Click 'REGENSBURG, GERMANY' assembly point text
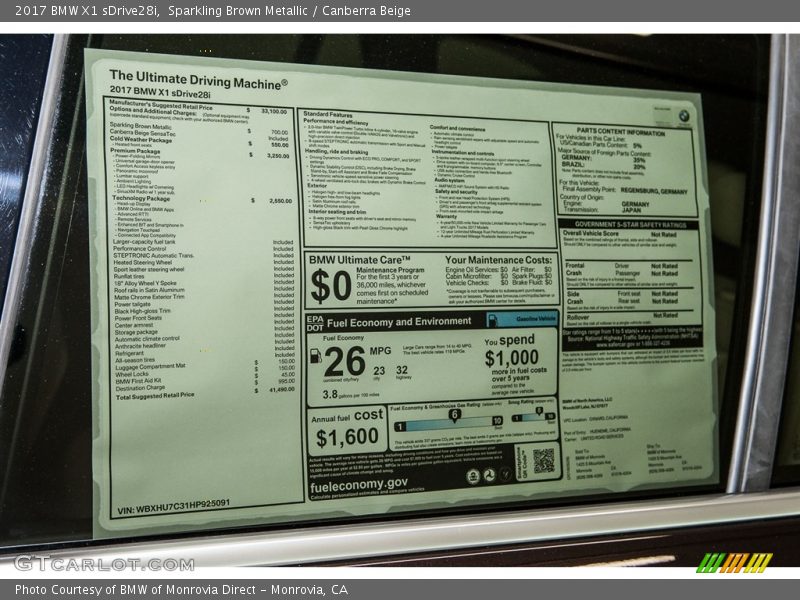 (654, 191)
